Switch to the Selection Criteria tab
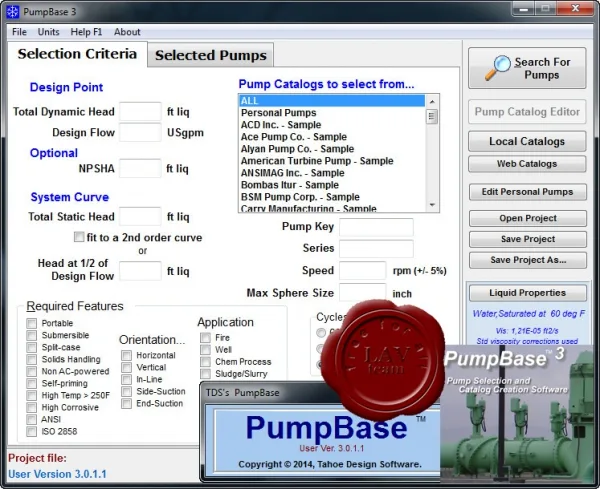 77,54
